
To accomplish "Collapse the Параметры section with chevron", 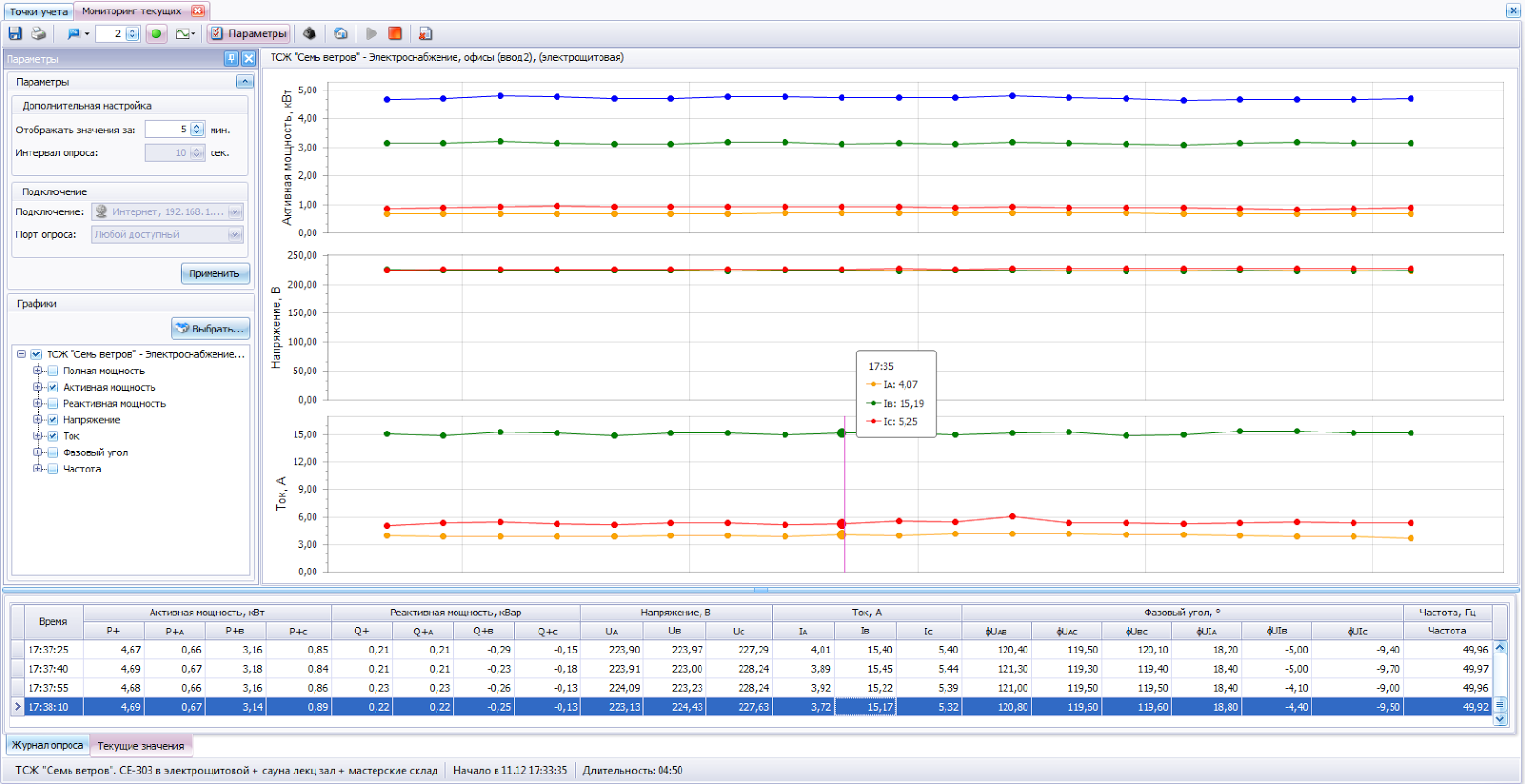I will (x=244, y=82).
